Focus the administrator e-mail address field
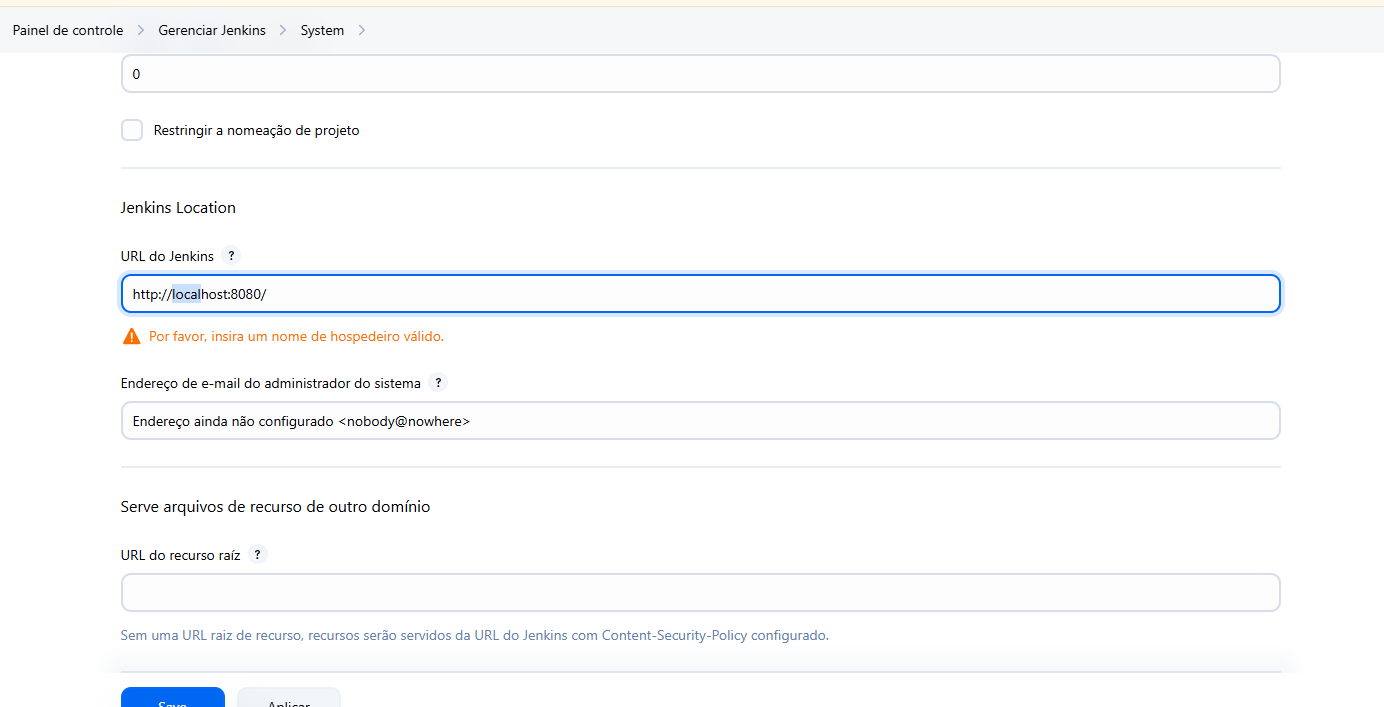This screenshot has height=707, width=1384. (701, 421)
